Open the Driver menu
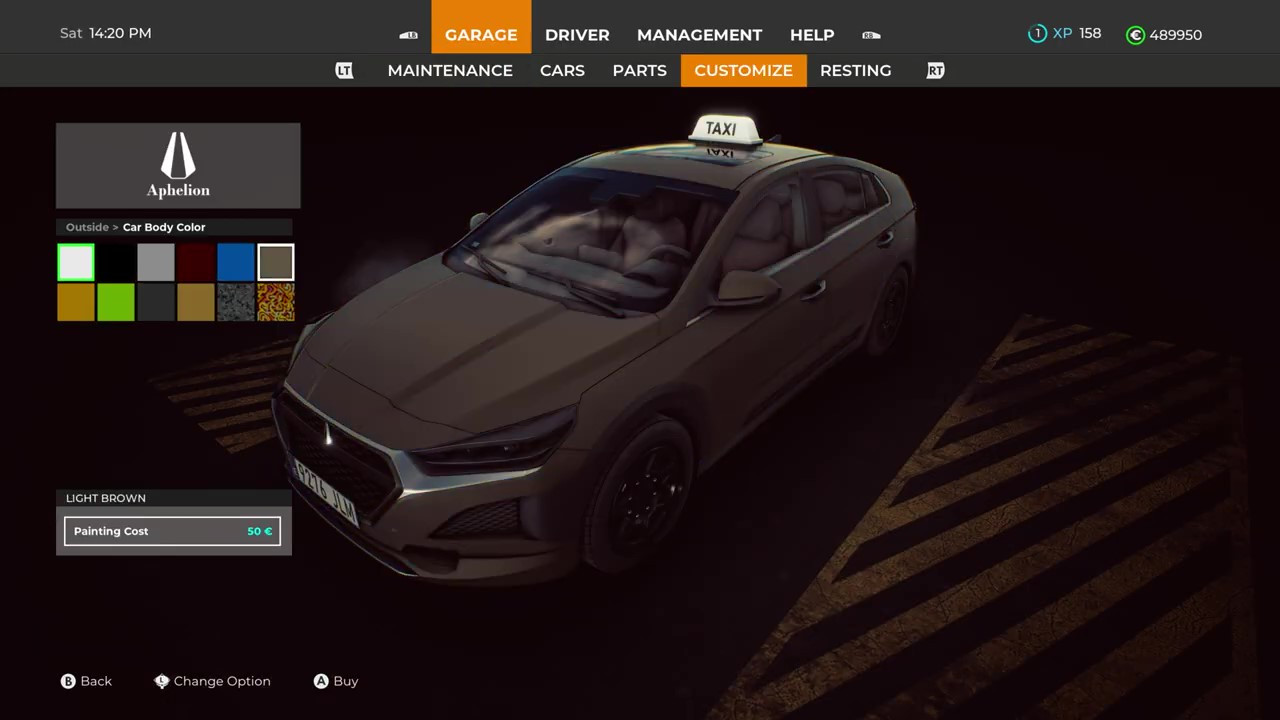 (x=577, y=35)
